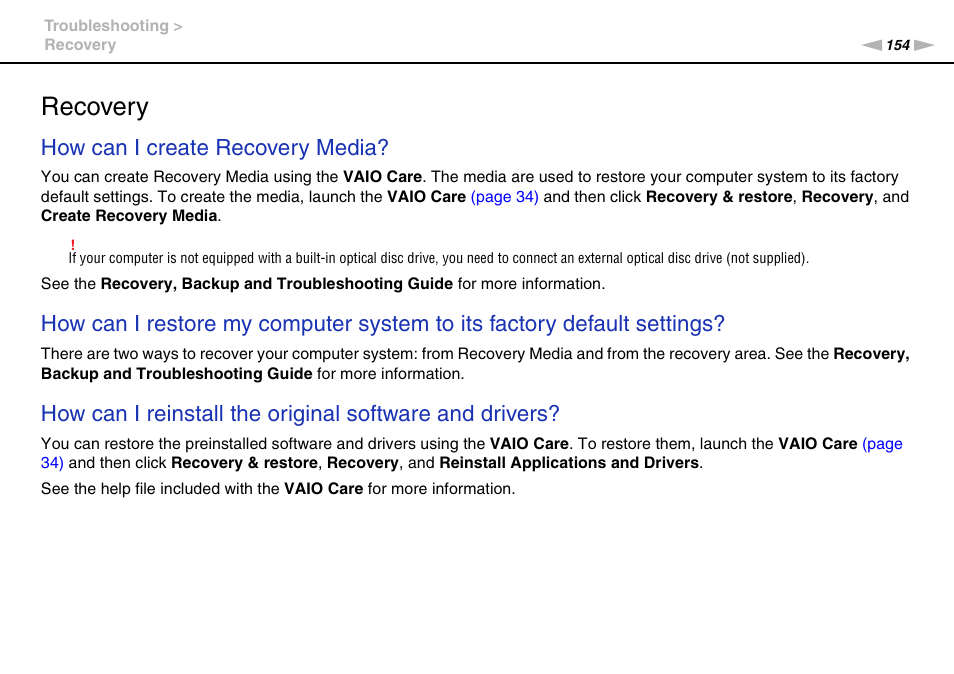954x674 pixels.
Task: Click the bold text 'Create Recovery Media'
Action: [129, 216]
